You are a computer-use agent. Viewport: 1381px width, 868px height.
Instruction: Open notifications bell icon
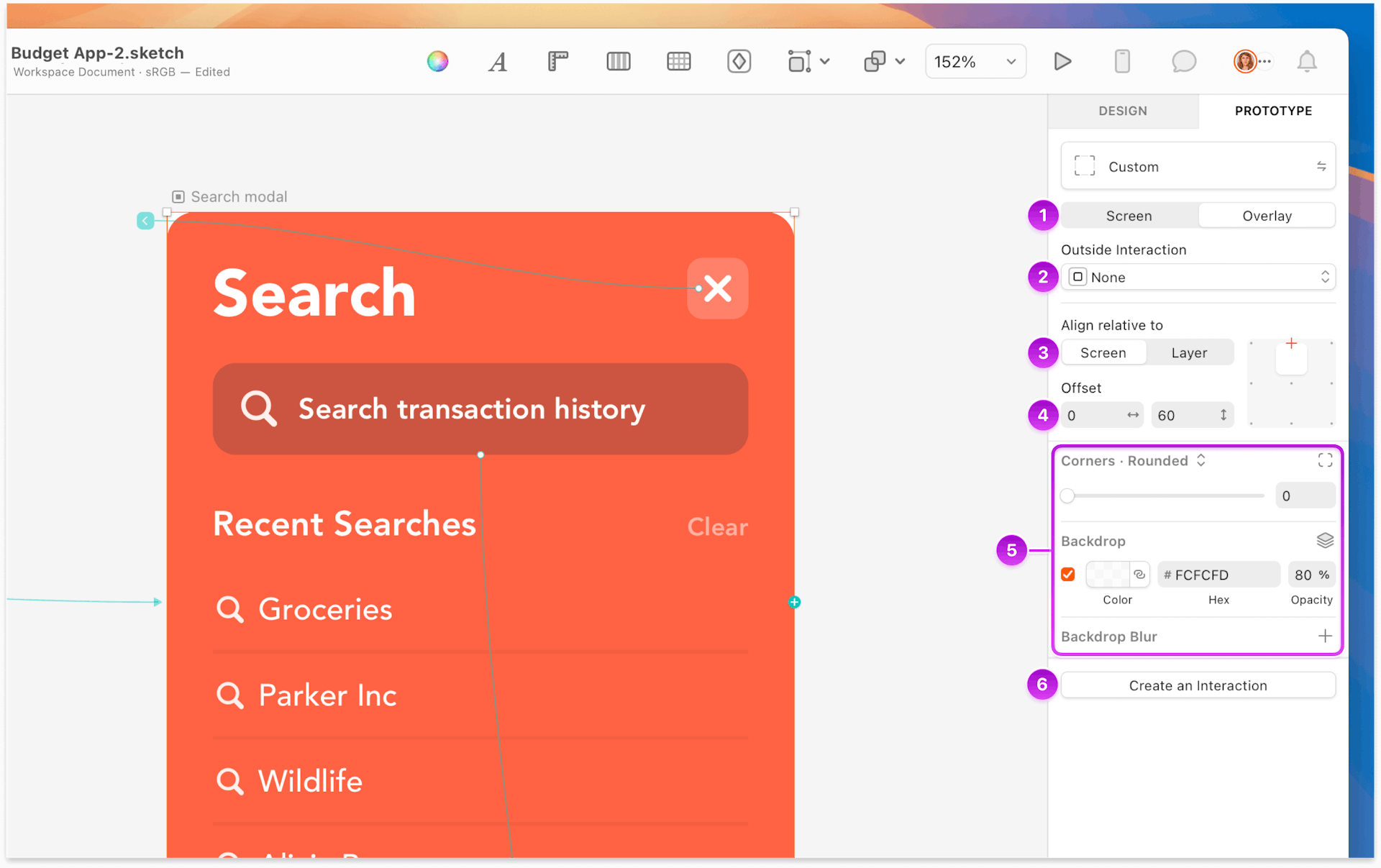pos(1306,62)
